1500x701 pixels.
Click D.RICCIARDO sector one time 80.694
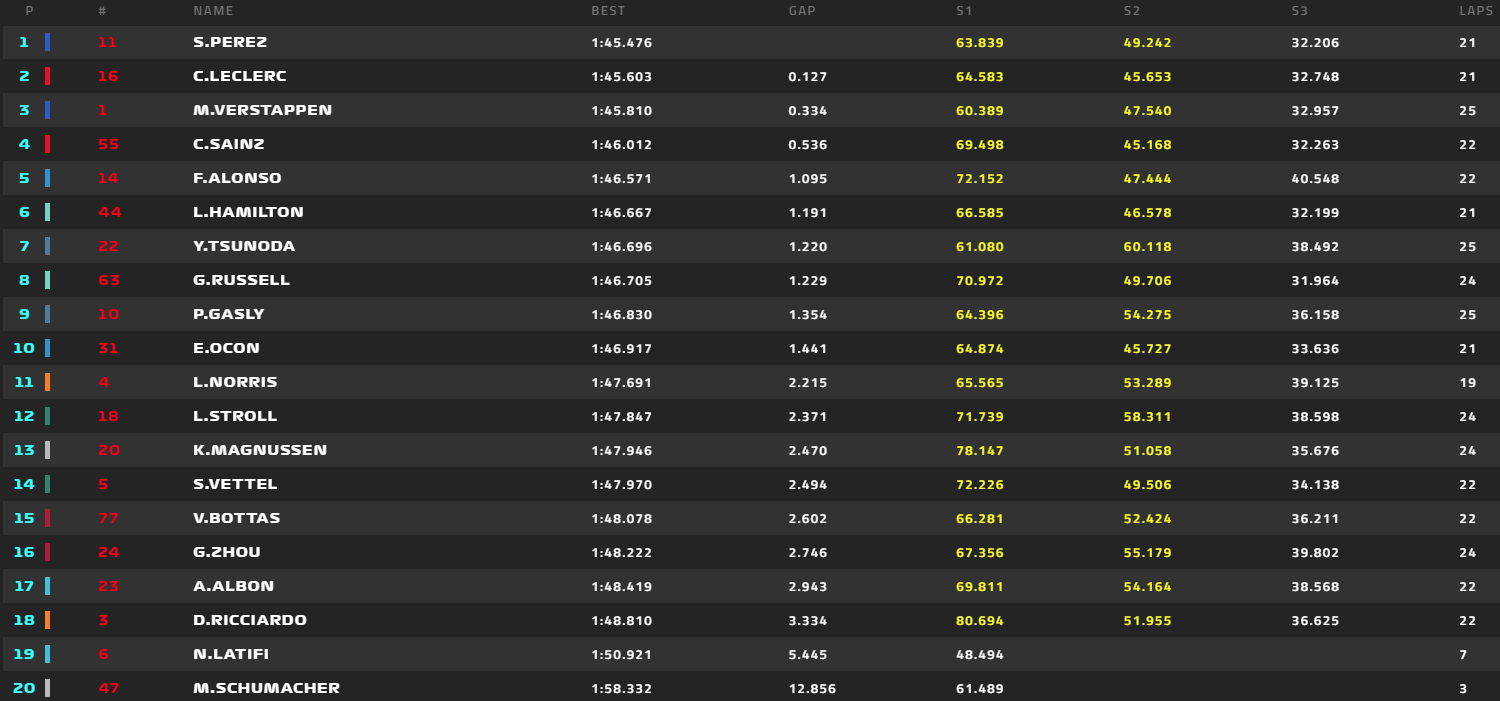(980, 620)
